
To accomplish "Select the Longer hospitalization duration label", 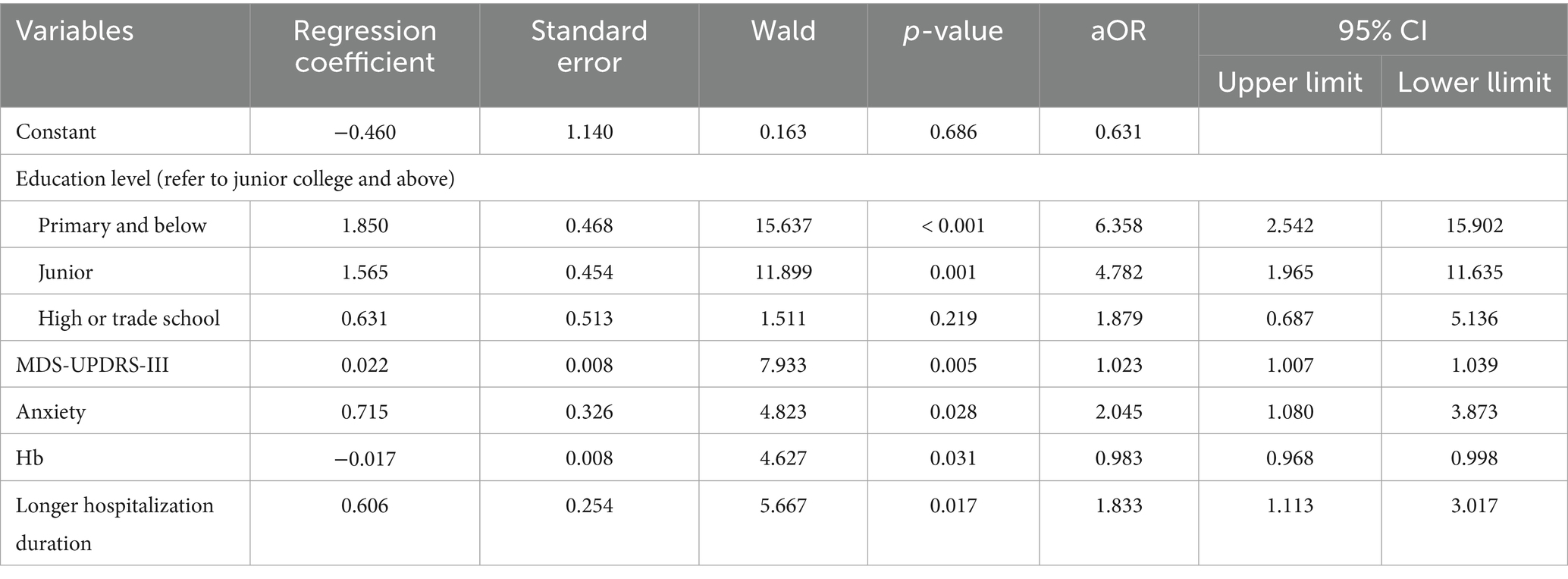I will tap(114, 524).
